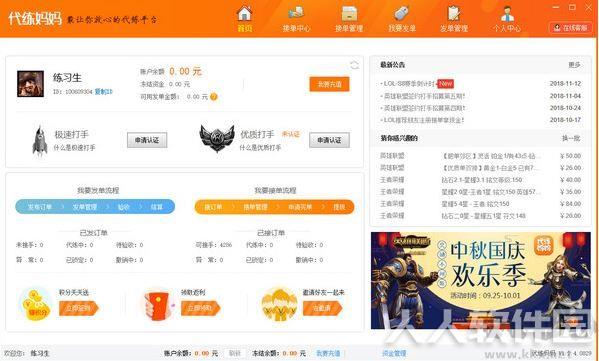Click the orange 我要充值 button
The width and height of the screenshot is (599, 361).
point(329,84)
